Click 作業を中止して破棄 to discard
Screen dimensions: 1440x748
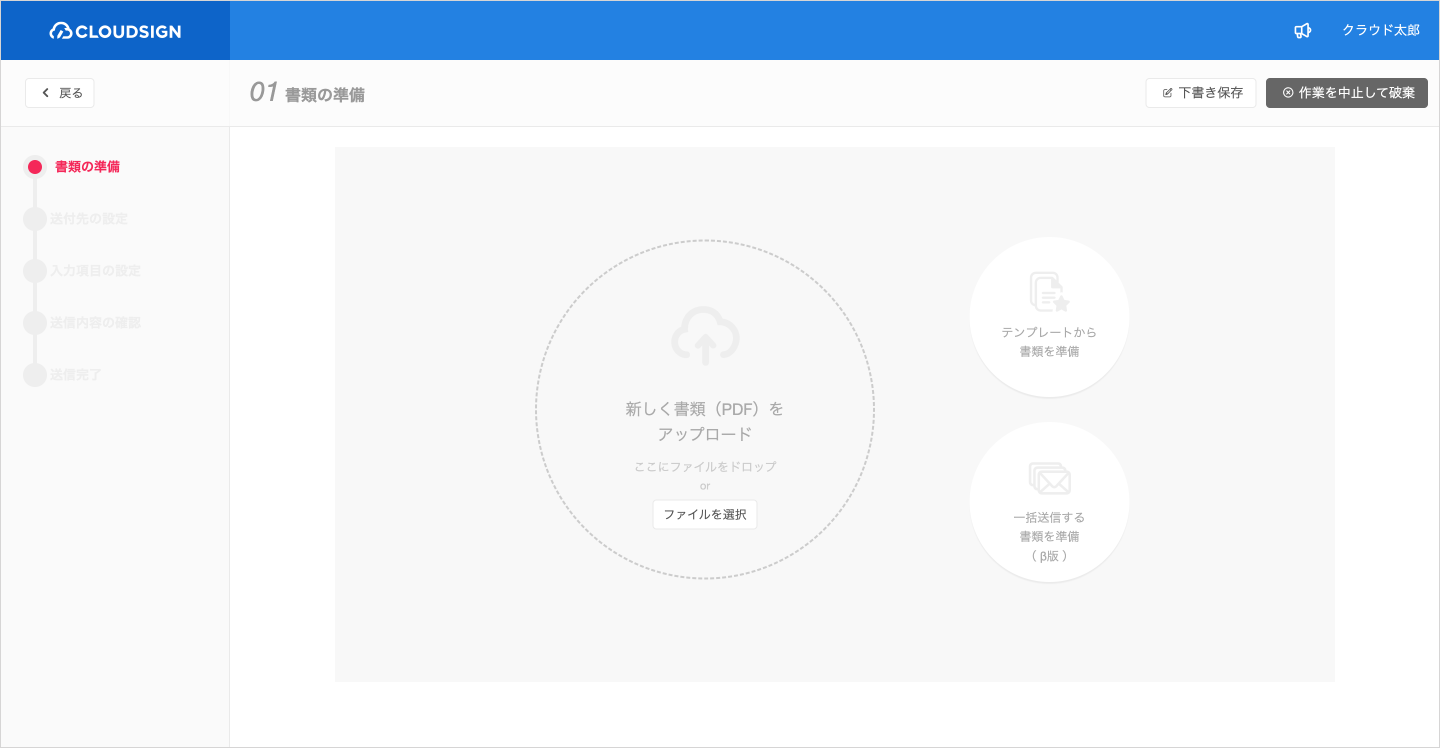[x=1347, y=93]
